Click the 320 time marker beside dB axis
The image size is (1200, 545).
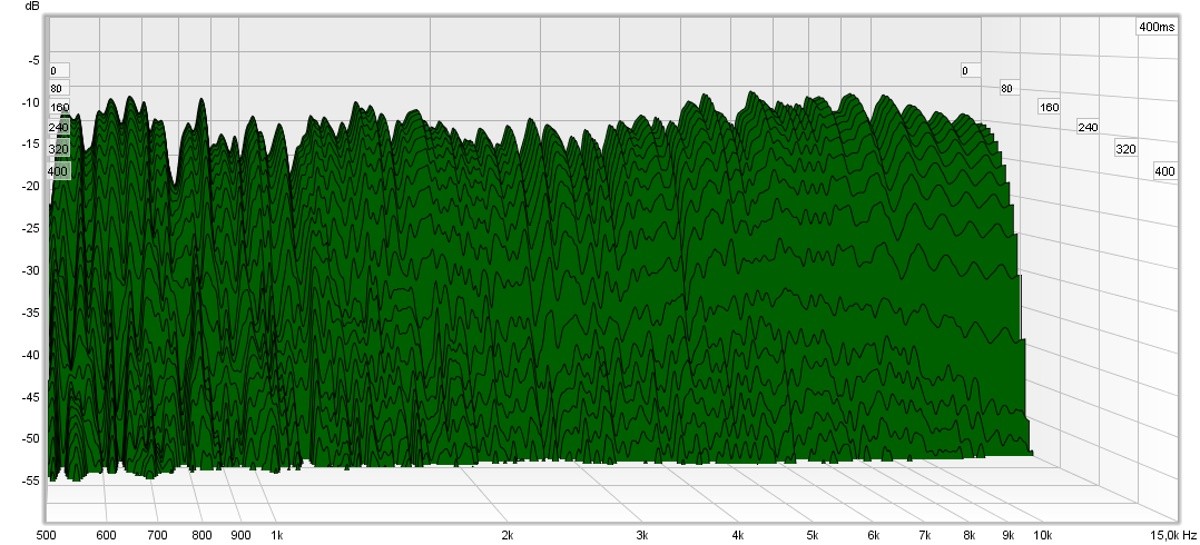click(x=59, y=149)
